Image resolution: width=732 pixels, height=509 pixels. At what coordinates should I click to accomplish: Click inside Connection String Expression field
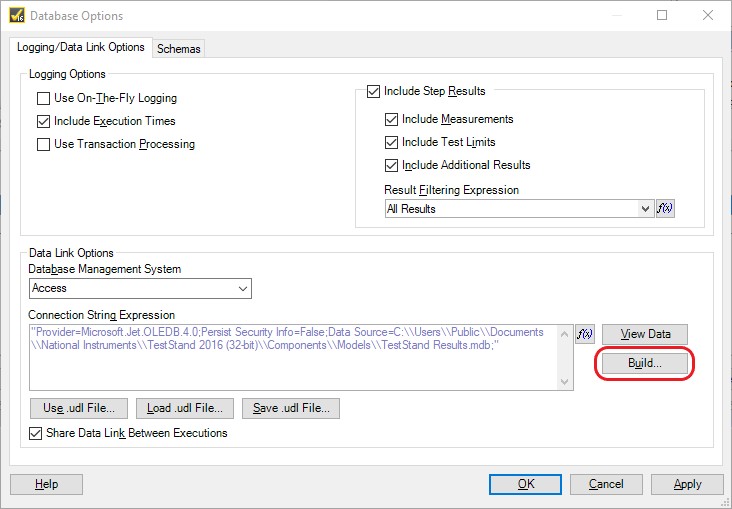point(294,357)
